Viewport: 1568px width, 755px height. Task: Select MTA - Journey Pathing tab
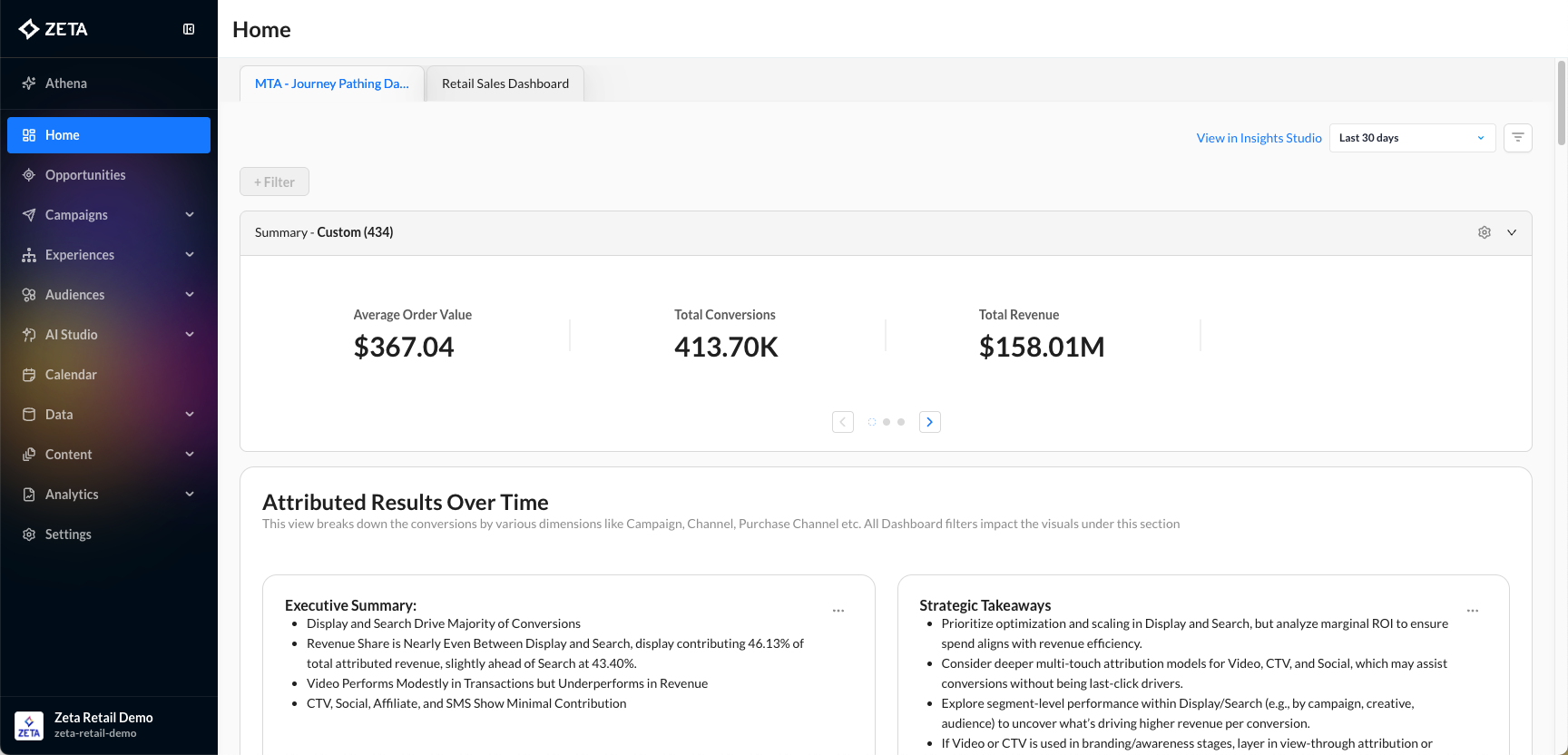pyautogui.click(x=332, y=83)
